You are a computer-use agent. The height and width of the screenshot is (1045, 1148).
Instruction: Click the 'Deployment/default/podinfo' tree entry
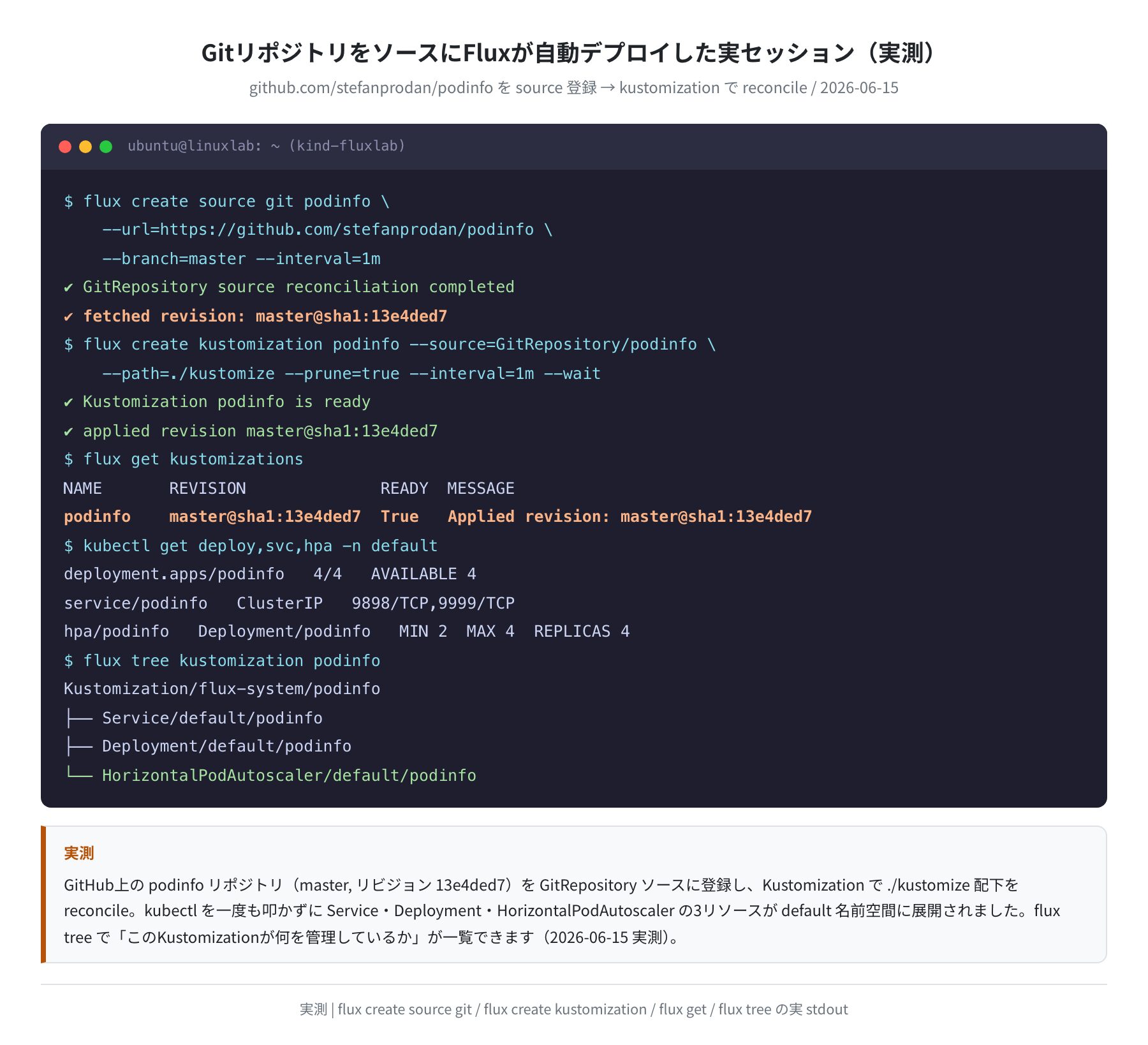(226, 746)
